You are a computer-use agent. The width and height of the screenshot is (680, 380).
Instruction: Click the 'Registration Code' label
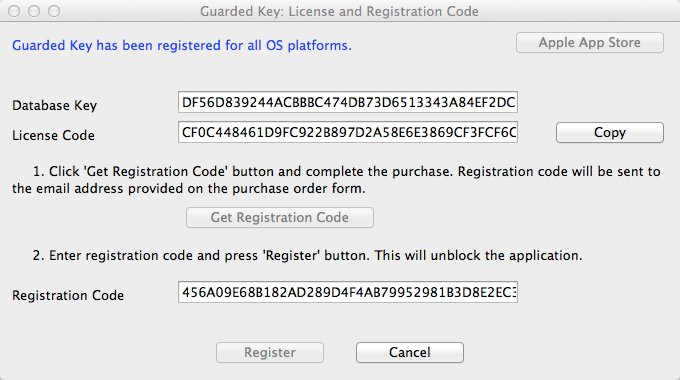[x=68, y=295]
